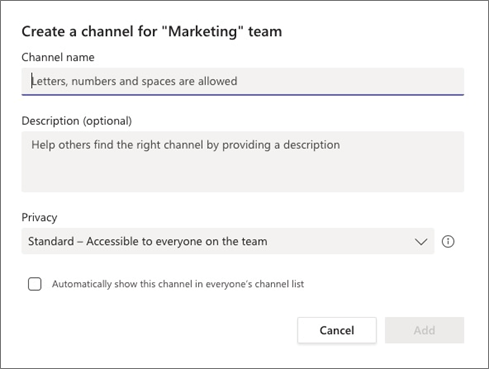489x369 pixels.
Task: Focus the Description text area
Action: (x=243, y=162)
